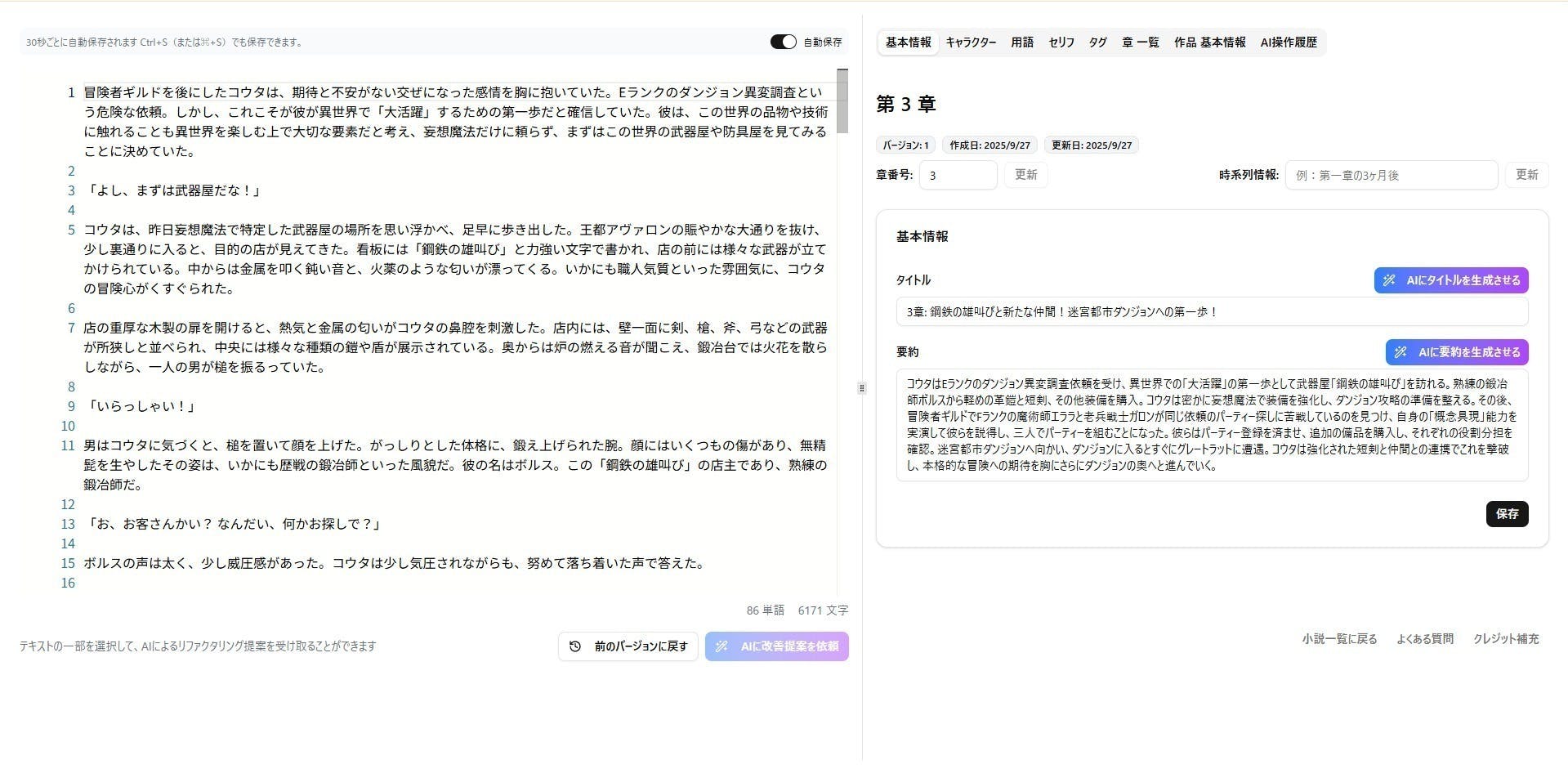The height and width of the screenshot is (769, 1568).
Task: Click the history icon on 前のバージョンに戻す
Action: (x=575, y=646)
